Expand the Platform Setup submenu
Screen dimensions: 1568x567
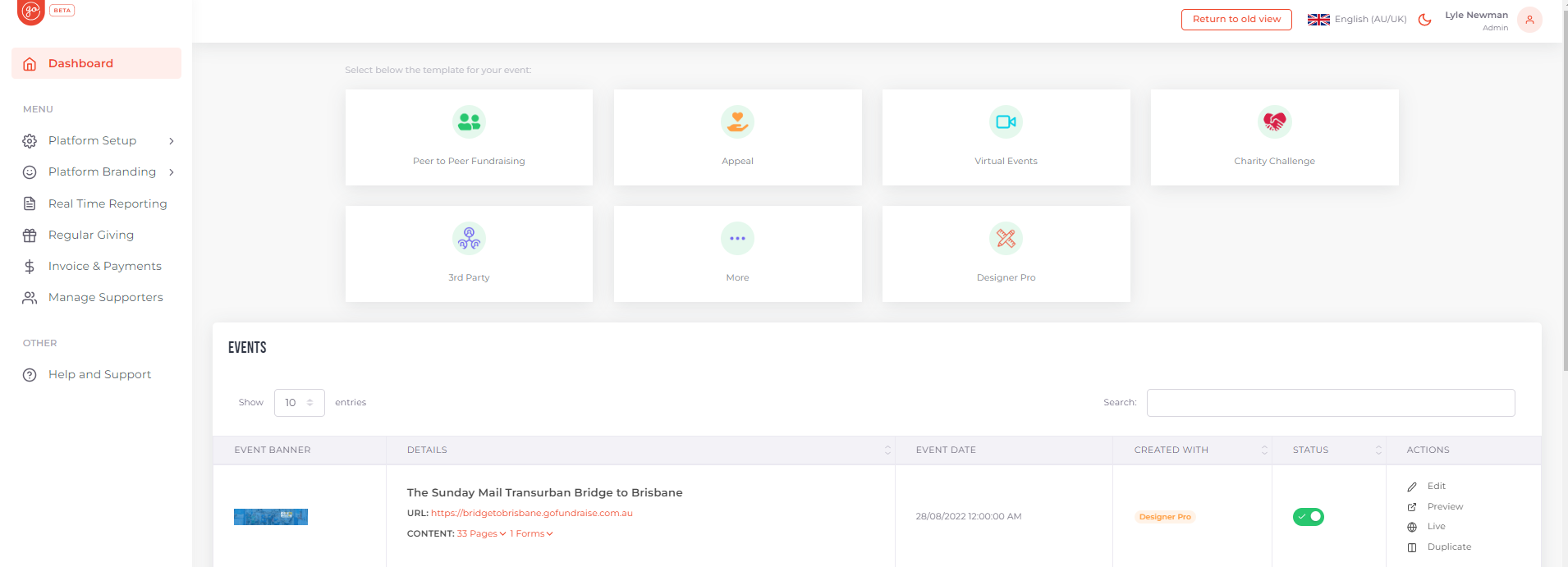[172, 141]
